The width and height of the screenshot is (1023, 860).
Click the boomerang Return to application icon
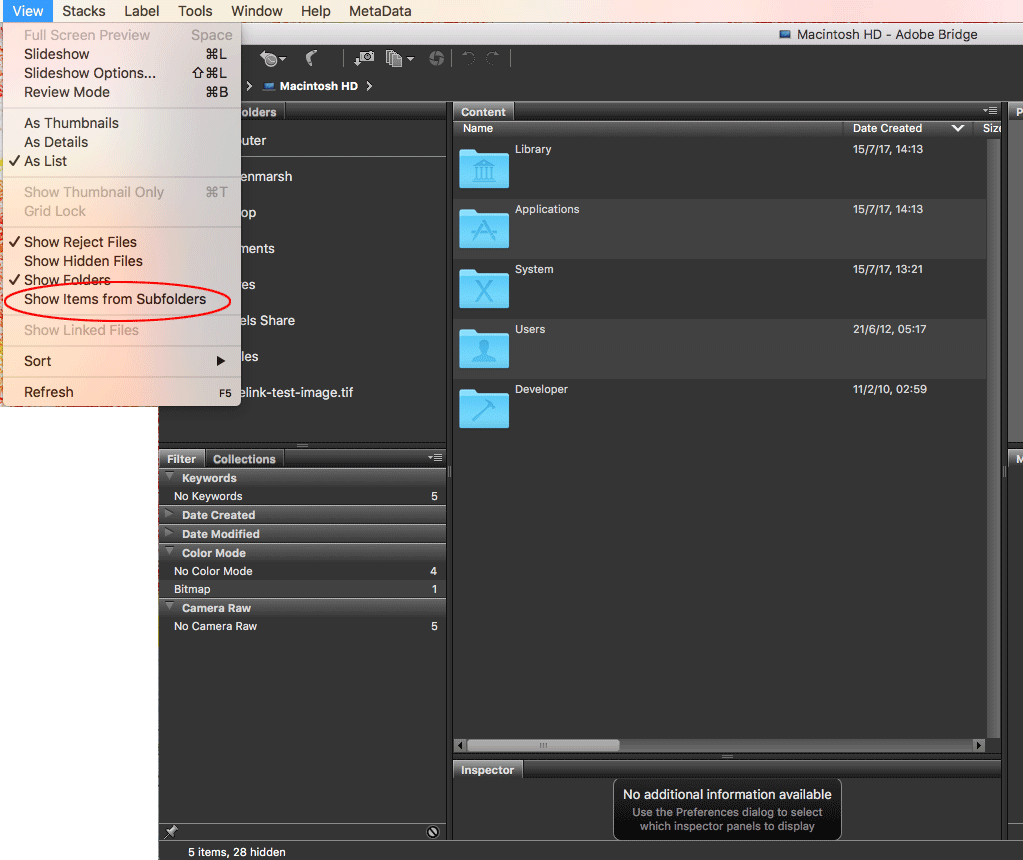coord(313,59)
